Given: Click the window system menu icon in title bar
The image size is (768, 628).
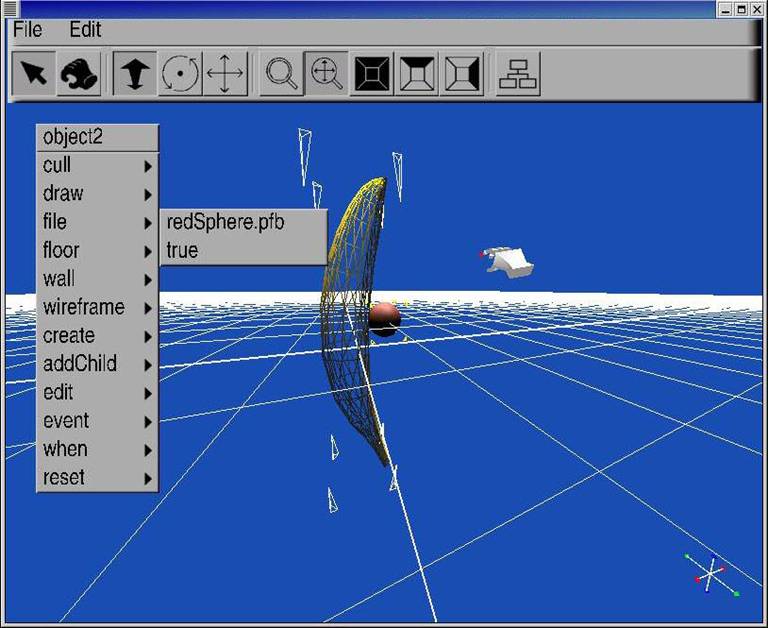Looking at the screenshot, I should coord(10,8).
